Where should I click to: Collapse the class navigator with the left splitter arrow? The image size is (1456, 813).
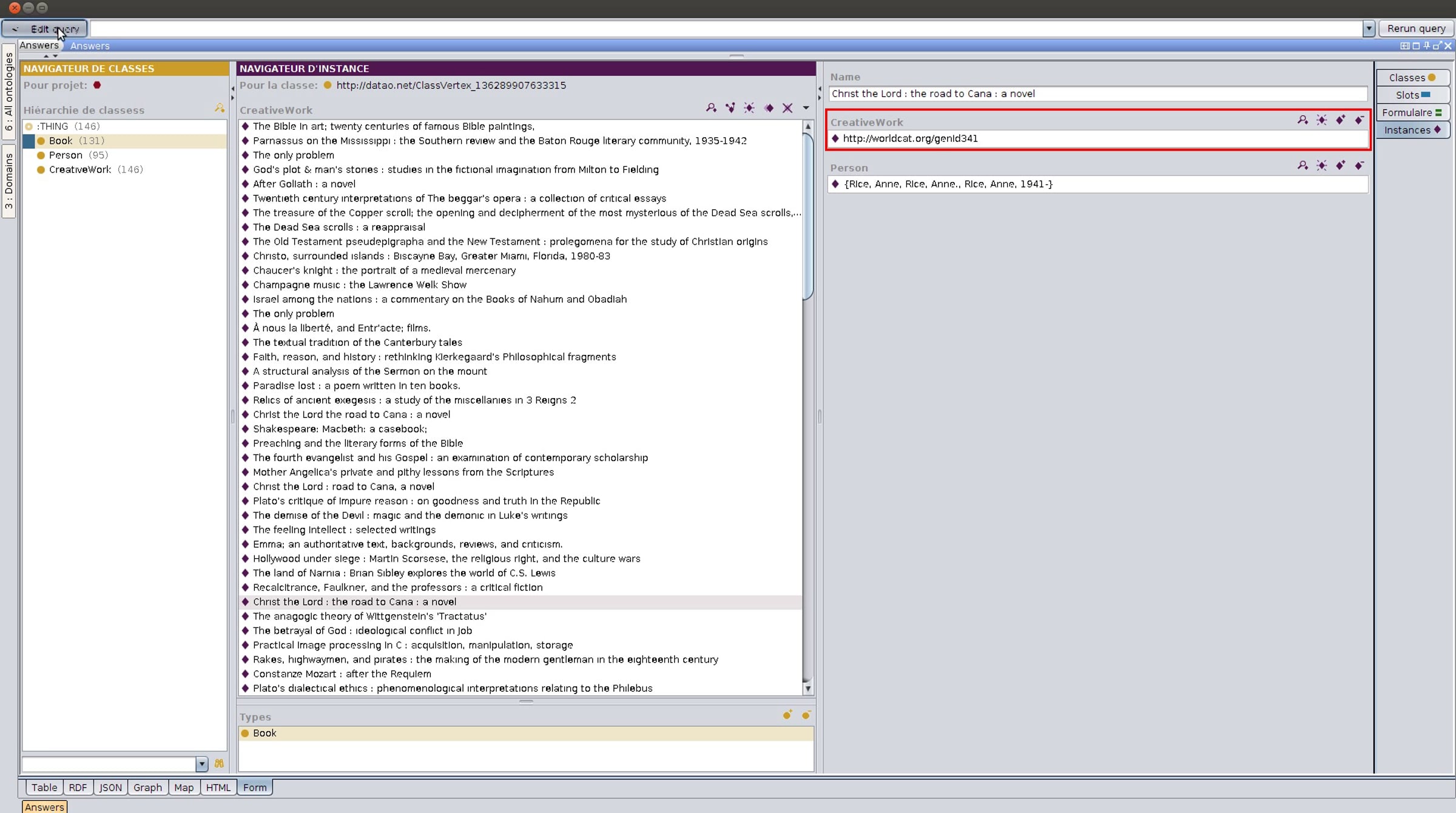[x=232, y=89]
